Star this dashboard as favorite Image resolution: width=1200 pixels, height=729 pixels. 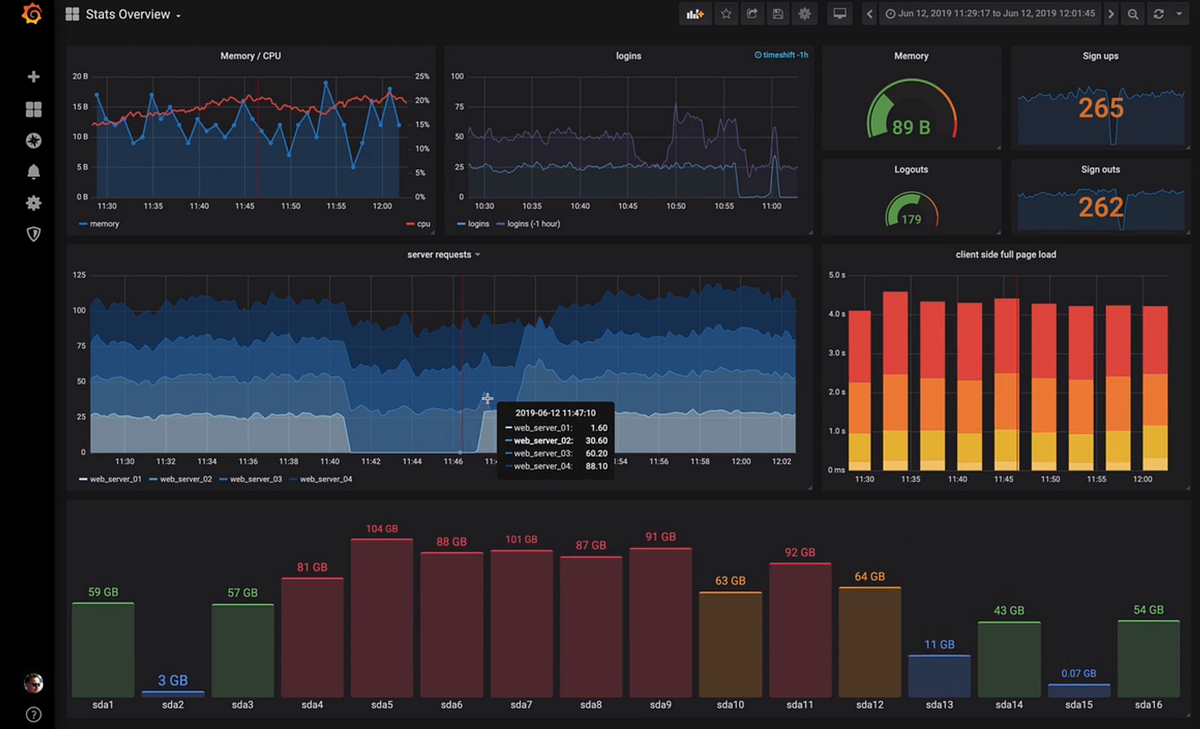725,14
